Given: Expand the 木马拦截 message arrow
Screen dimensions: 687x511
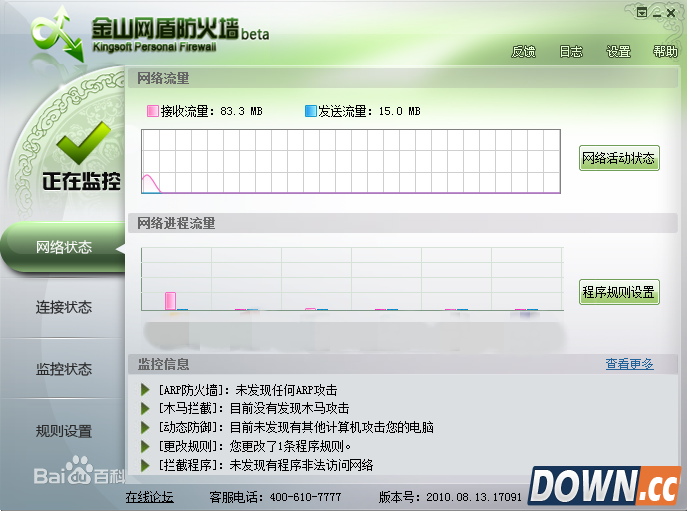Looking at the screenshot, I should (145, 408).
